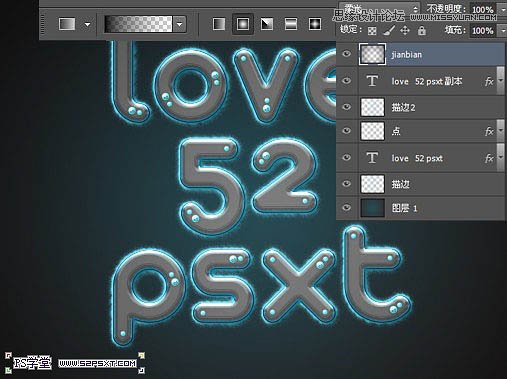Hide the love 52 psxt text layer
Image resolution: width=507 pixels, height=379 pixels.
[x=347, y=157]
